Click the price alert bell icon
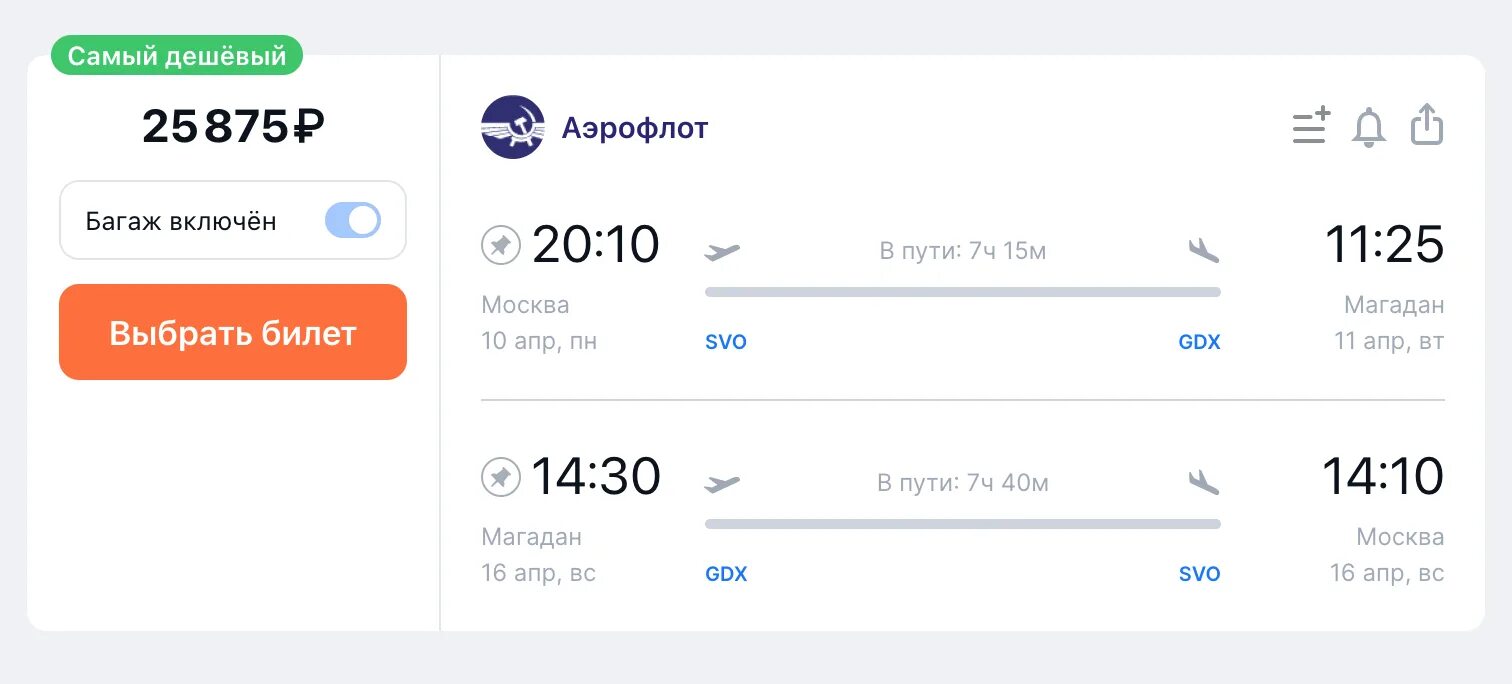 tap(1369, 127)
